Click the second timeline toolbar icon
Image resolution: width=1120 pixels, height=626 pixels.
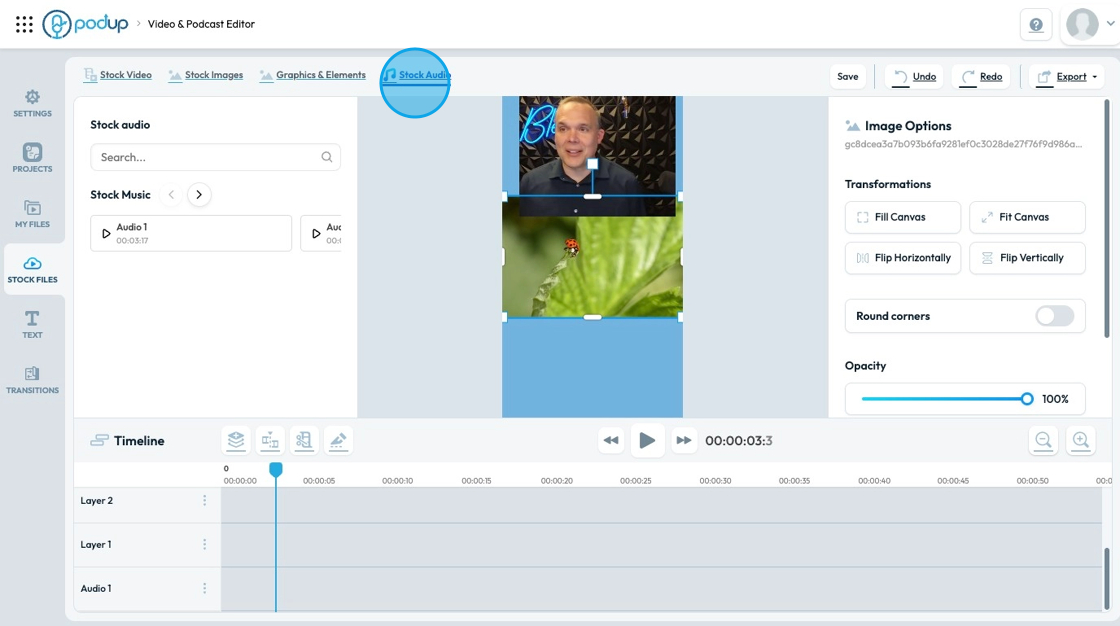tap(270, 440)
